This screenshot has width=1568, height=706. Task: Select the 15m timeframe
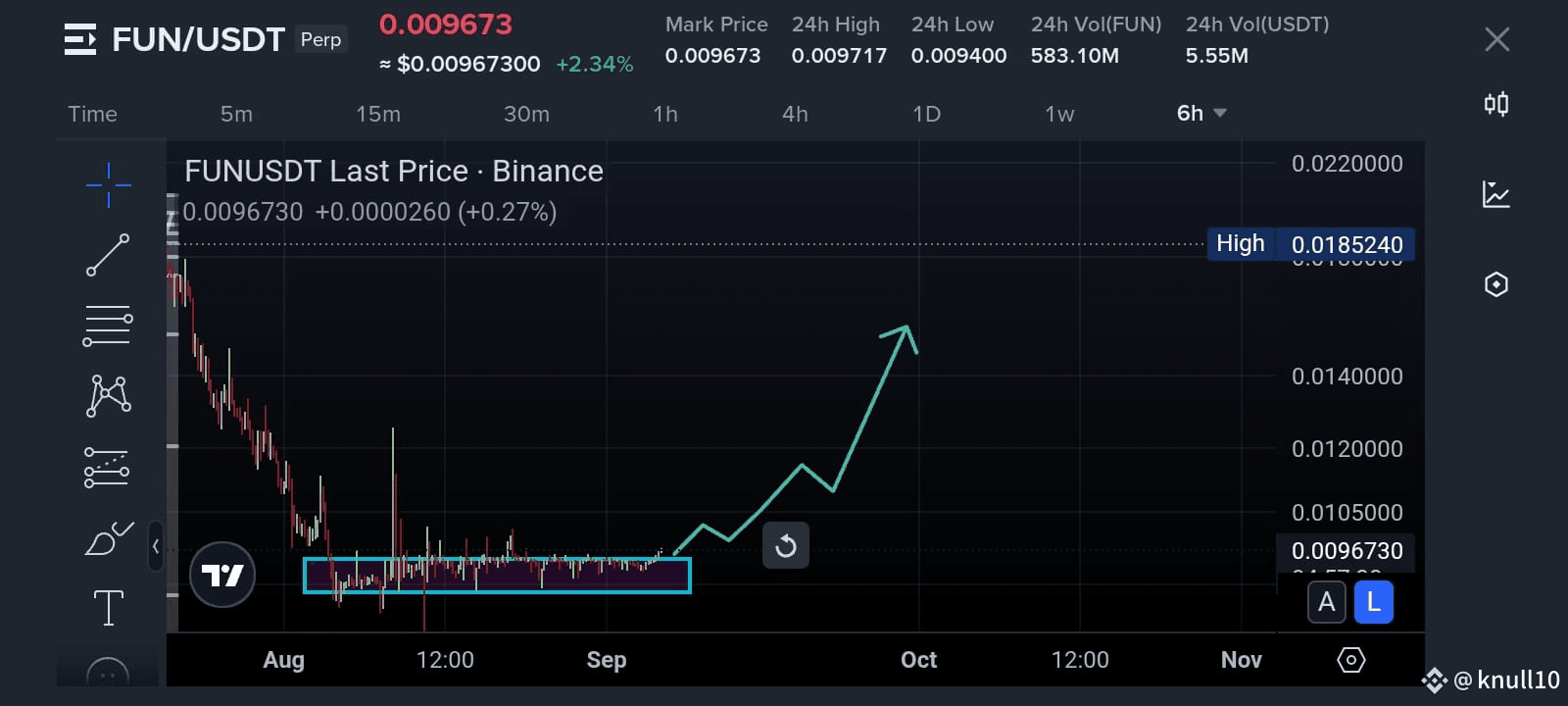point(378,114)
